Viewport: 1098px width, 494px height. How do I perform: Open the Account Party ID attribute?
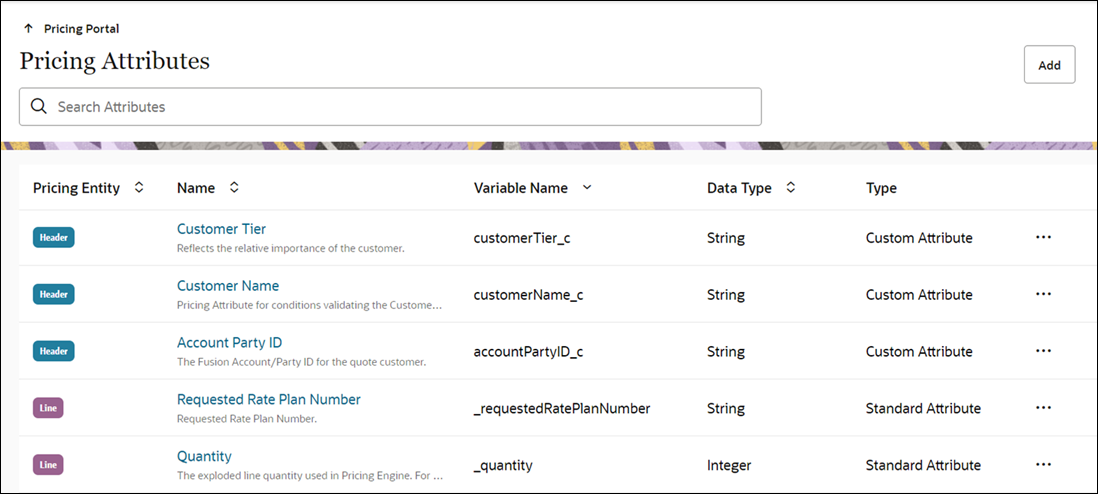click(230, 343)
